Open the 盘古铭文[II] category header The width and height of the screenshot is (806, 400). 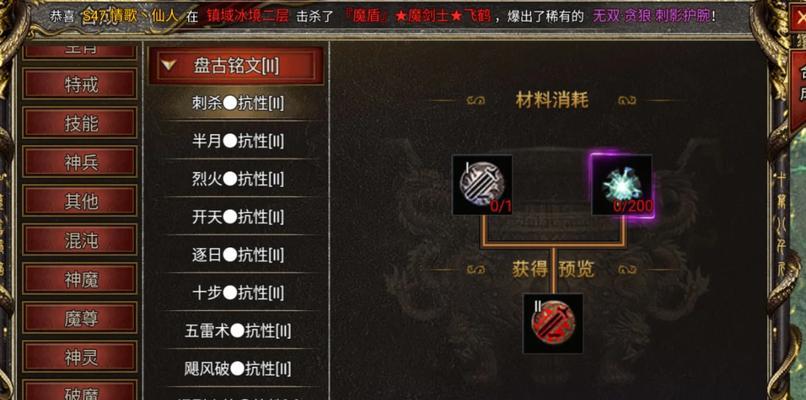[236, 66]
